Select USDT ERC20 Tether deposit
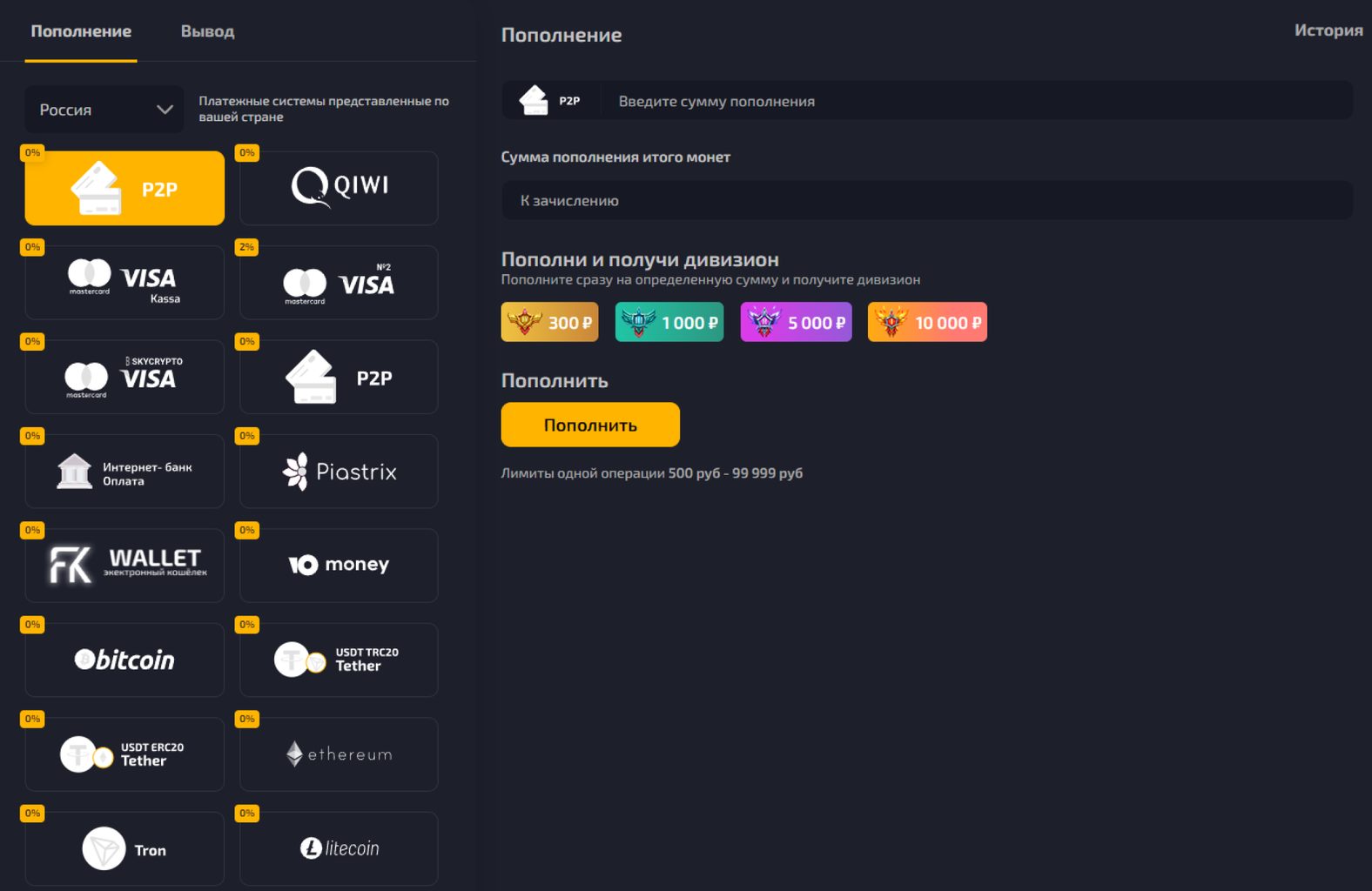1372x891 pixels. [124, 754]
